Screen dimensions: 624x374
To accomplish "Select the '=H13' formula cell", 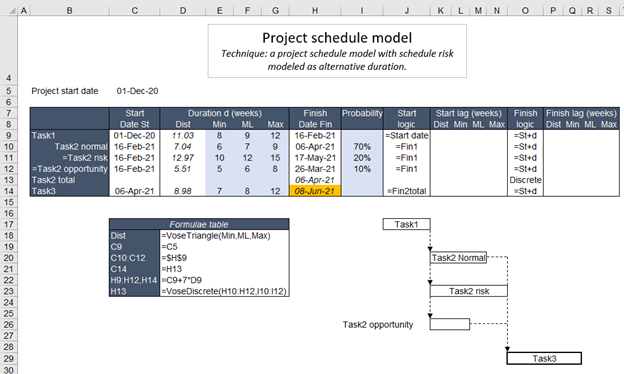I will 224,269.
